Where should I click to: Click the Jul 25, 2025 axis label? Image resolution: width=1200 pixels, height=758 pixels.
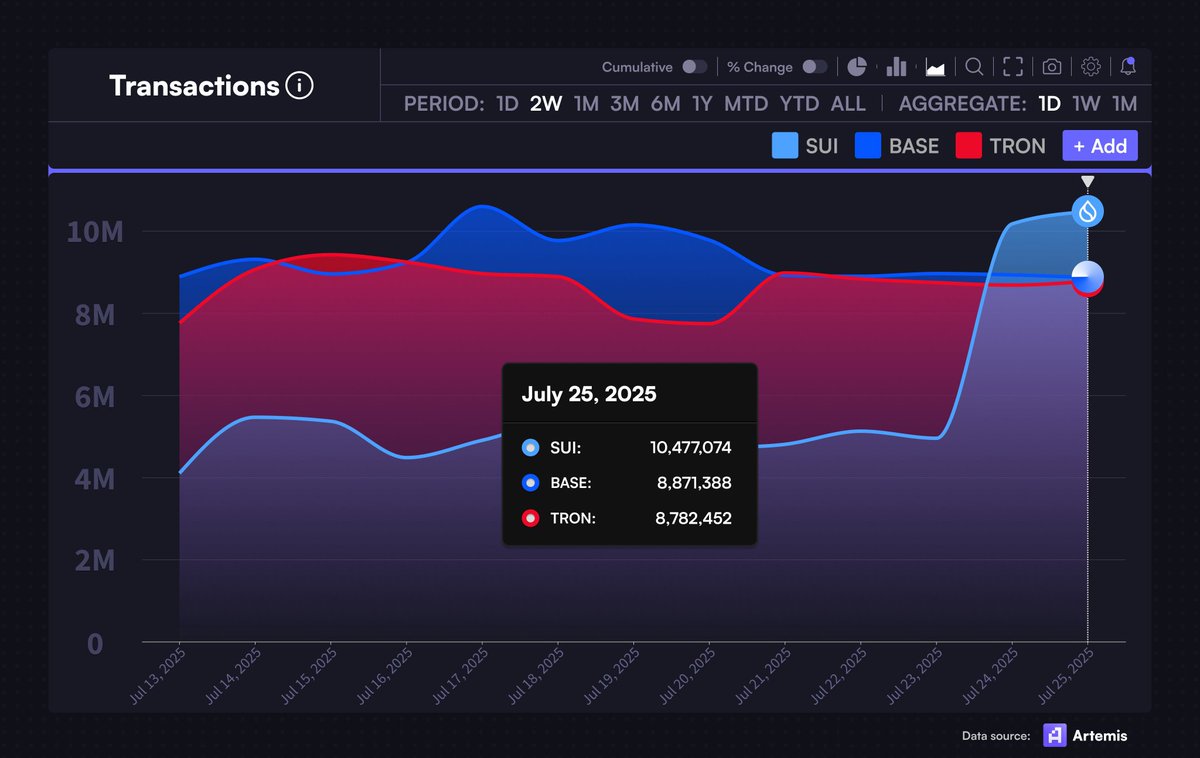[x=1066, y=676]
